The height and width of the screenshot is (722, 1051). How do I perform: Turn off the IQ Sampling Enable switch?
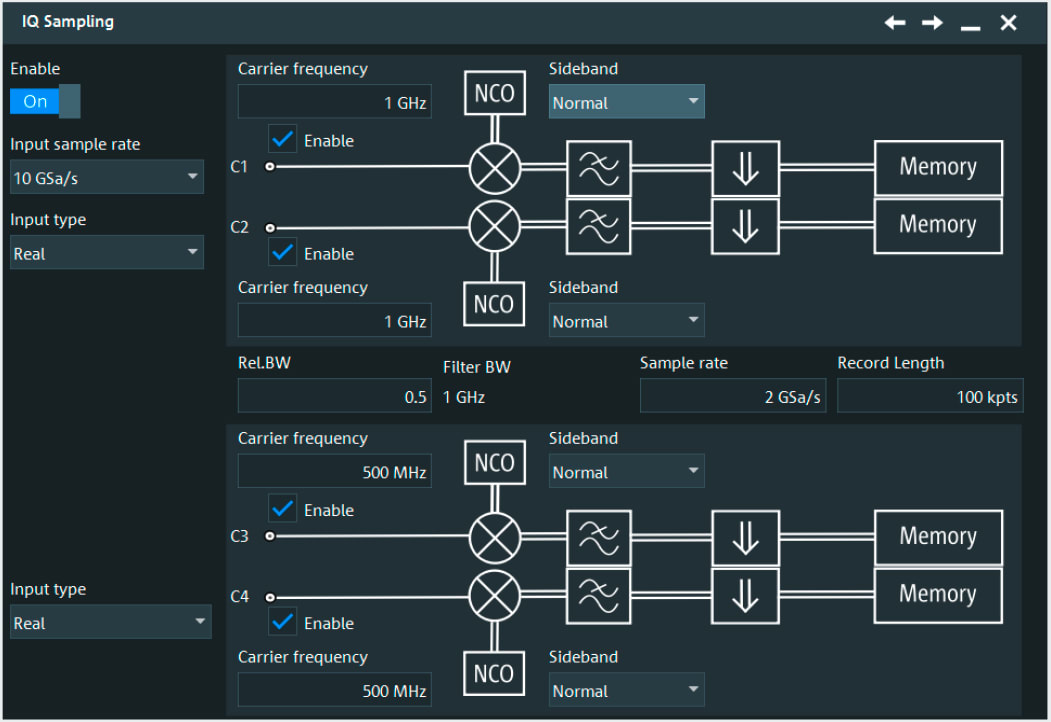[x=44, y=101]
